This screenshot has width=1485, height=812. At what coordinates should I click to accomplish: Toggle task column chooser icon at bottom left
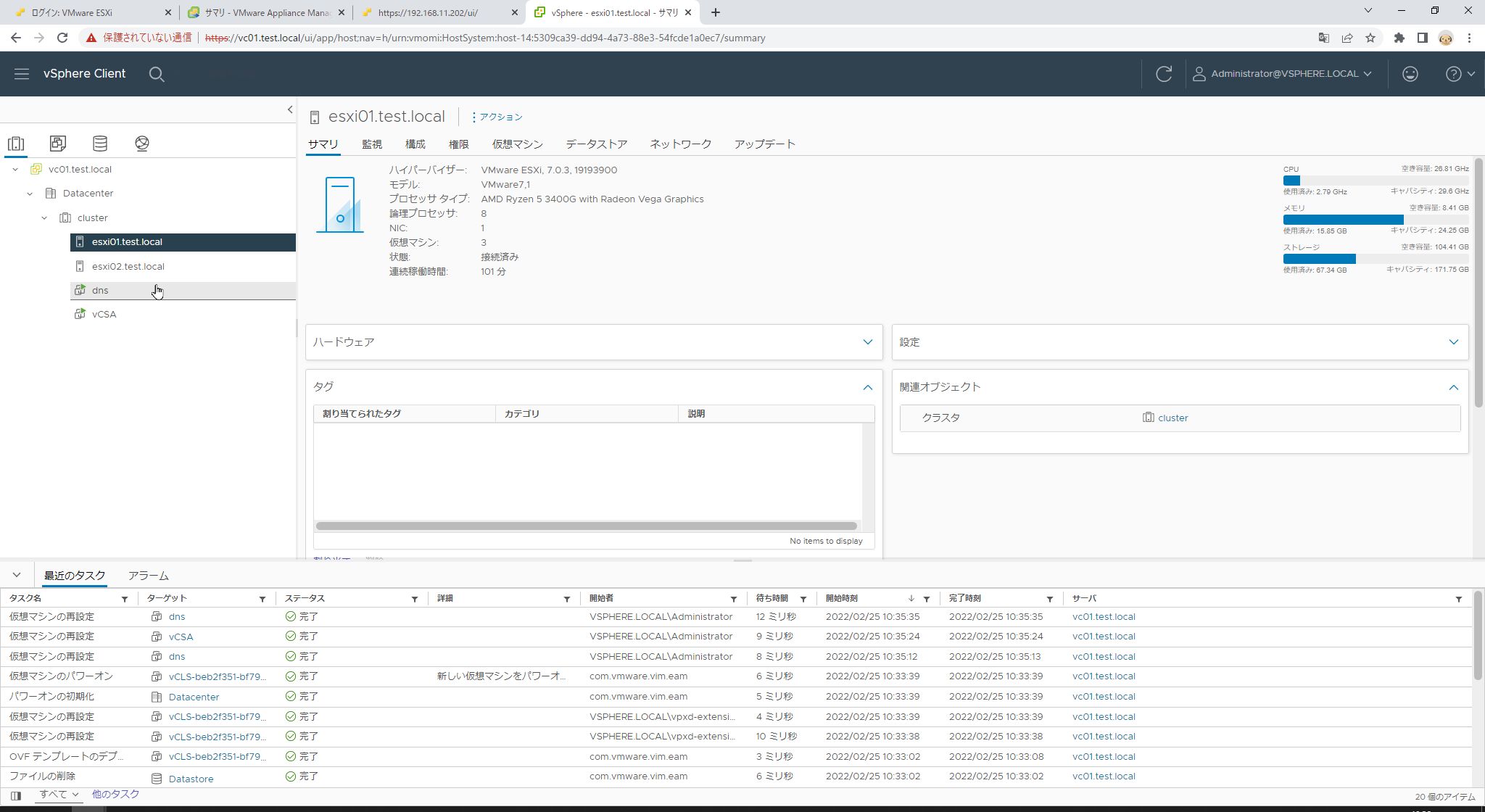pos(16,795)
